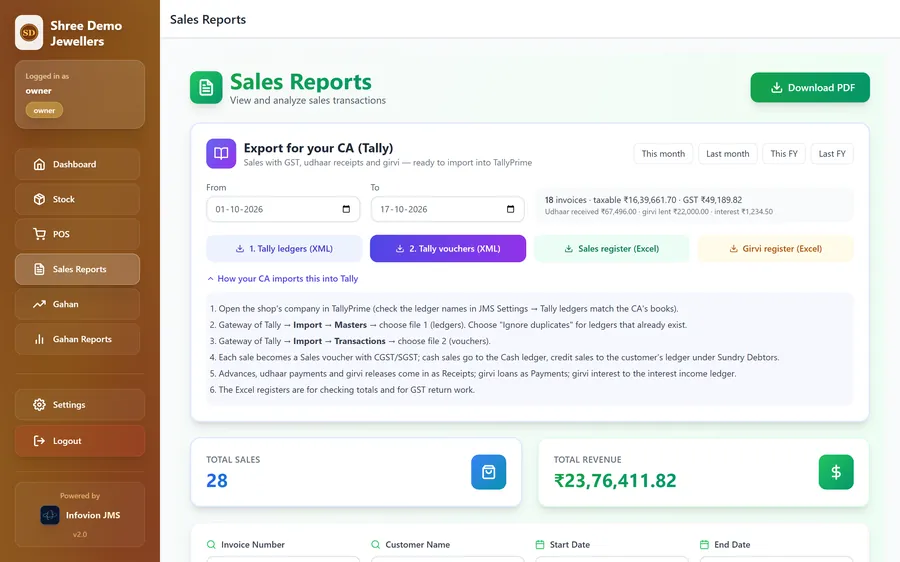Click the green Sales Reports header icon
The width and height of the screenshot is (900, 562).
(206, 88)
